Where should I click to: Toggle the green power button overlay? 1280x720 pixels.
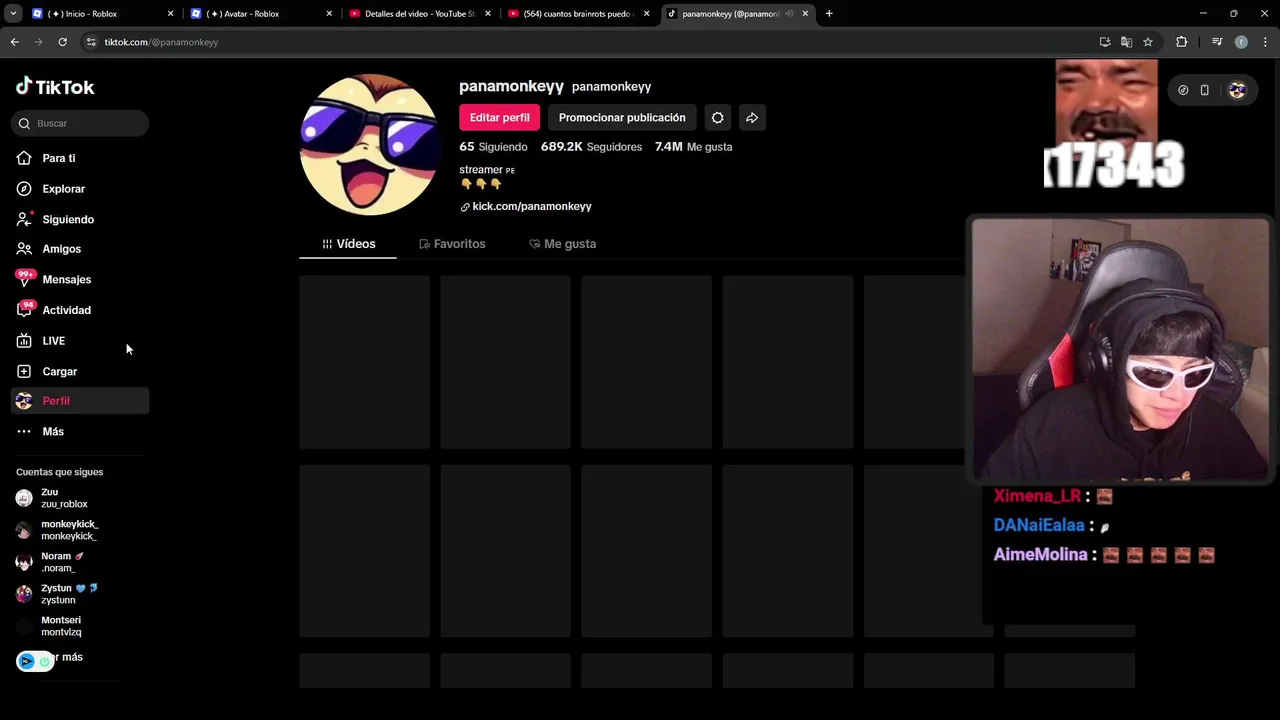click(x=44, y=662)
